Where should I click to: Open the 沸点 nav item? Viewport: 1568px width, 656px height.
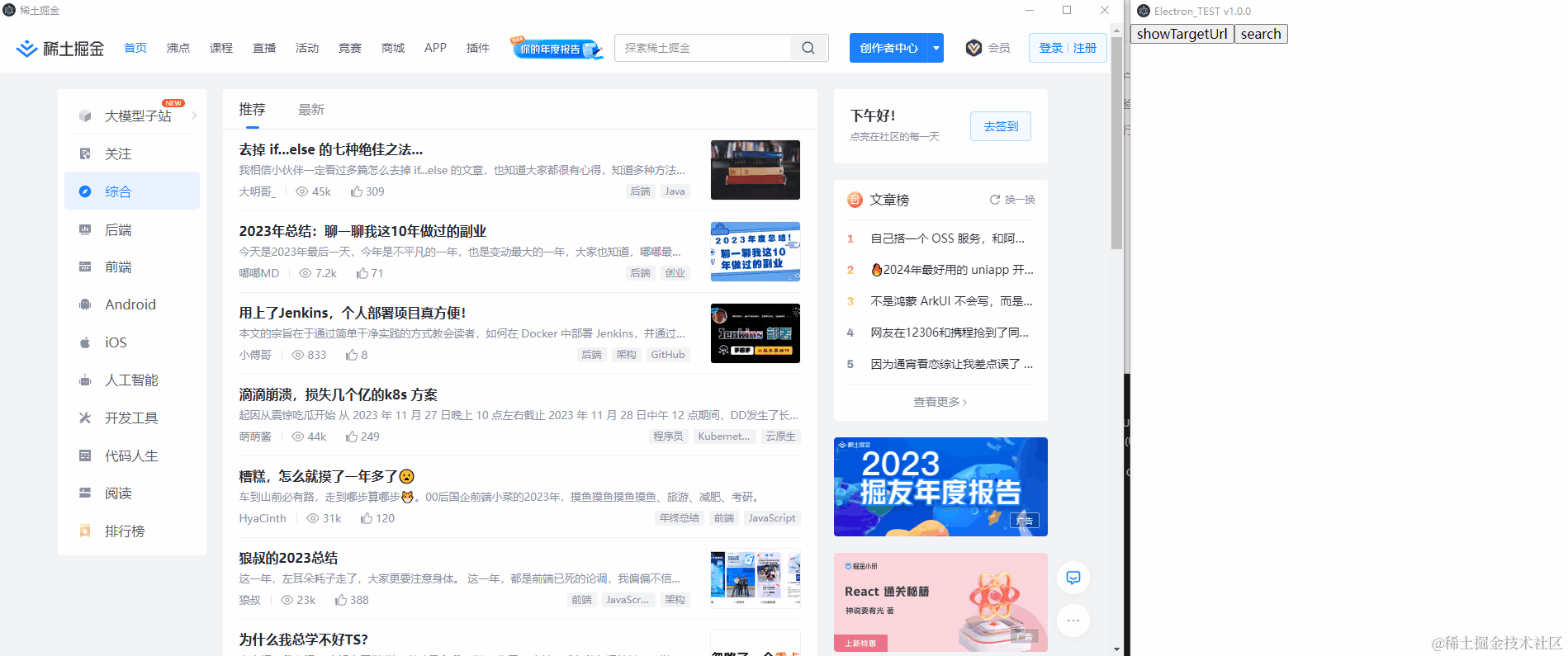178,48
